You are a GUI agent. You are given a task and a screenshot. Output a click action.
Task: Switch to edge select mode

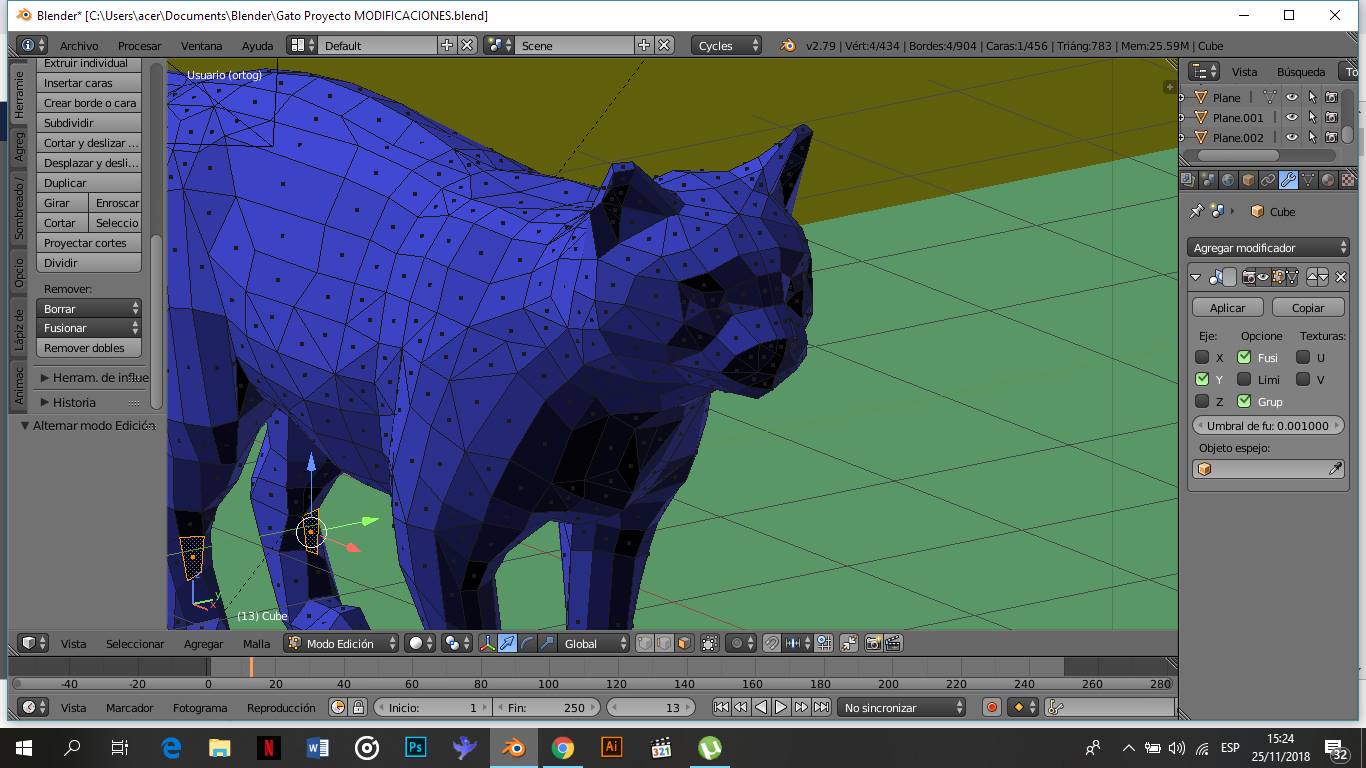click(x=664, y=643)
